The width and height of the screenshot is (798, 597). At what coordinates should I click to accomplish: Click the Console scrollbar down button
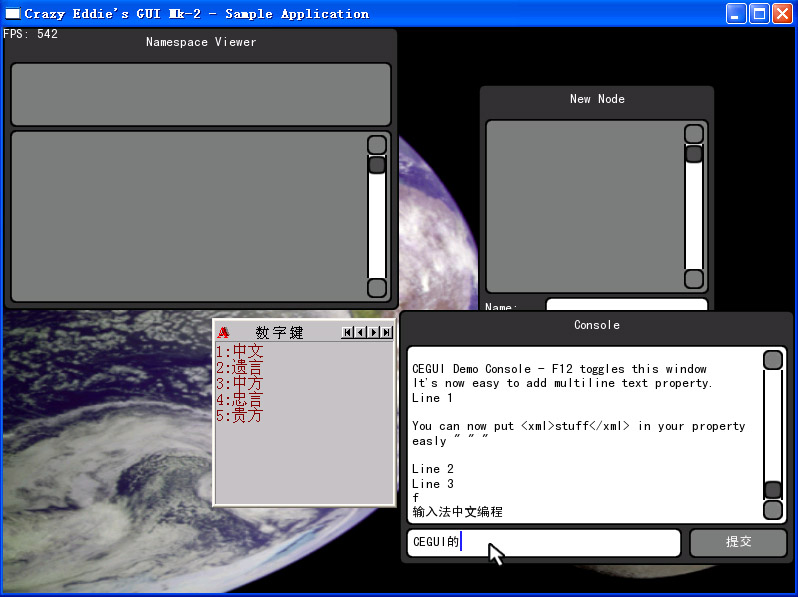pos(773,510)
